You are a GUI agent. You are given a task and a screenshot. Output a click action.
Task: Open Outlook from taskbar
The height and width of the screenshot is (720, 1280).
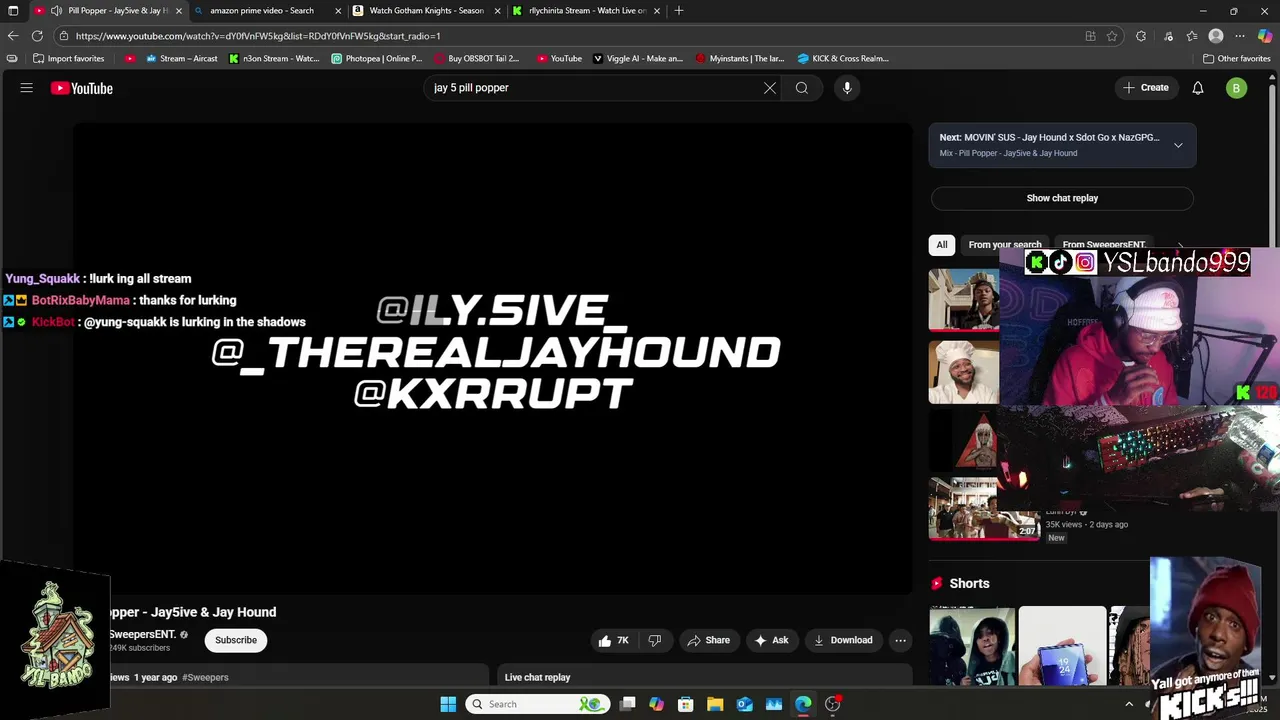745,704
